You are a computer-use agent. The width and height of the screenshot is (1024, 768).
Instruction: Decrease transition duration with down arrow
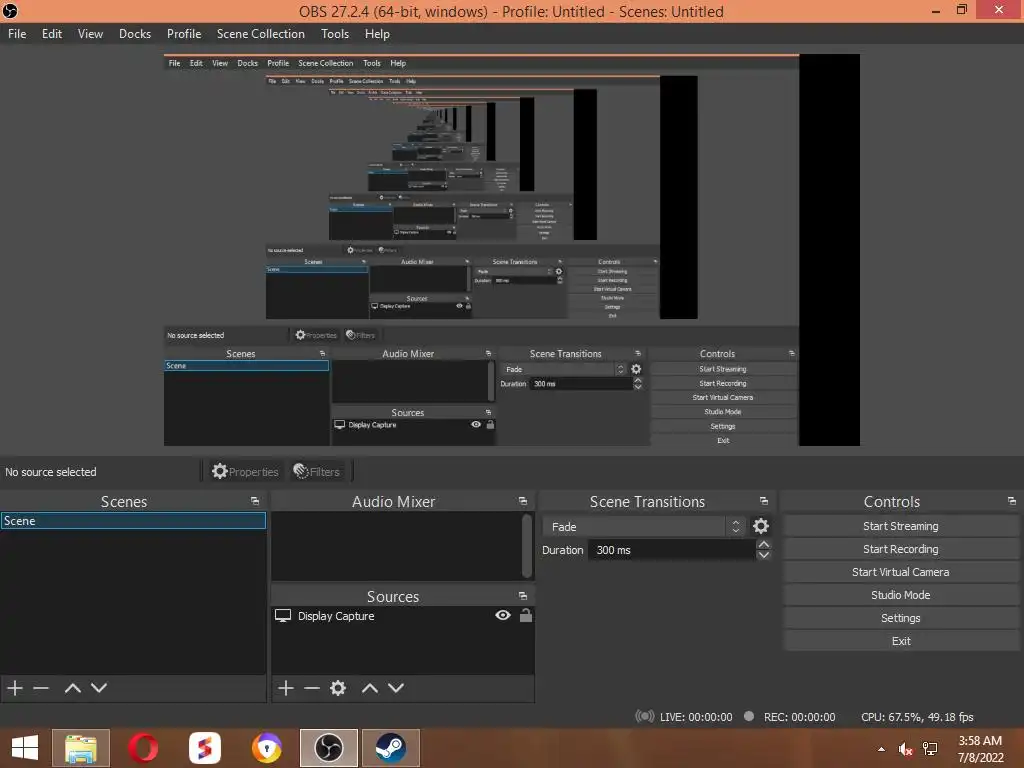tap(763, 555)
